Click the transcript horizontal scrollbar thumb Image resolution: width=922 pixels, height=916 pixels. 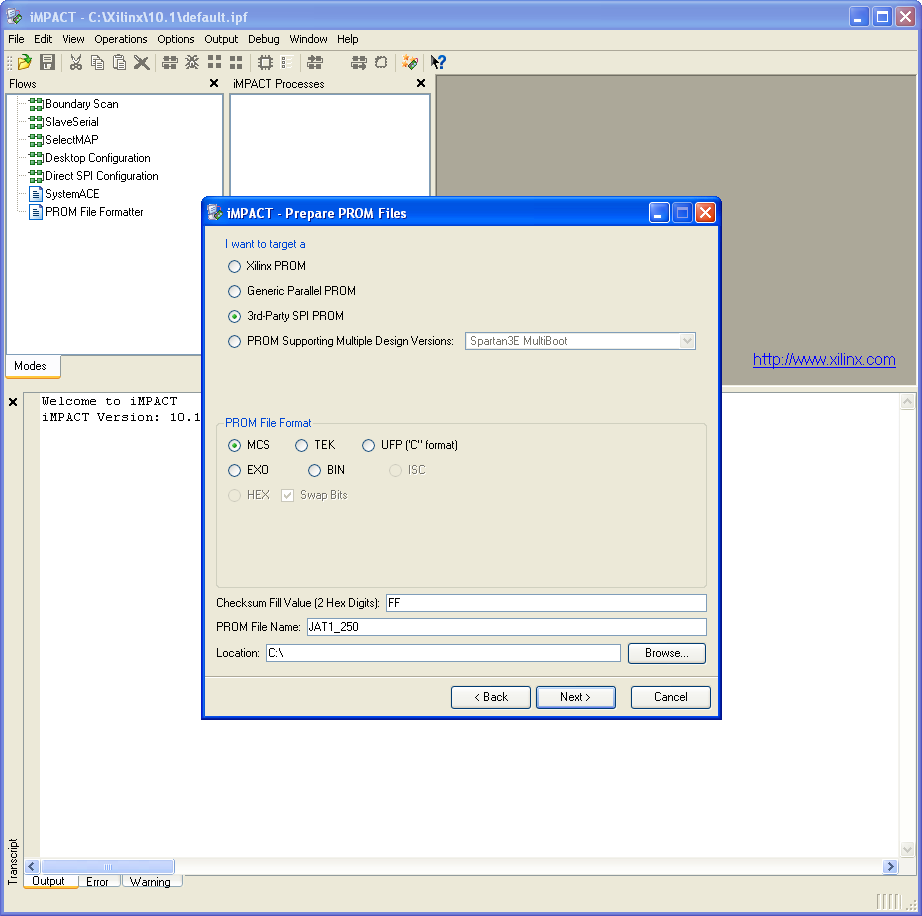tap(108, 867)
